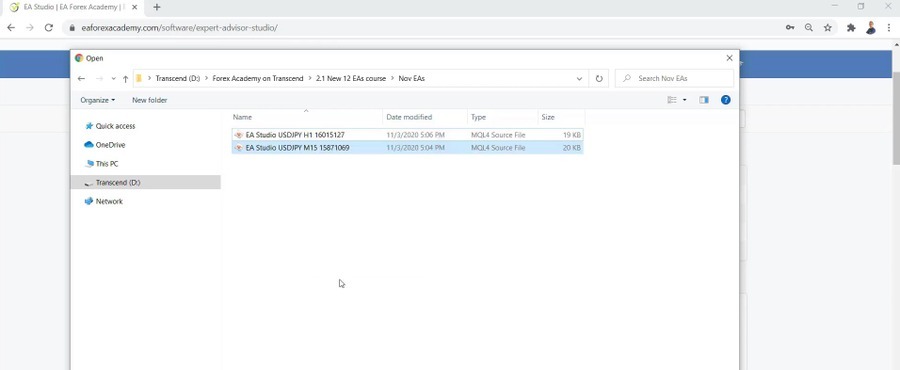The height and width of the screenshot is (370, 900).
Task: Create a New folder
Action: (x=150, y=100)
